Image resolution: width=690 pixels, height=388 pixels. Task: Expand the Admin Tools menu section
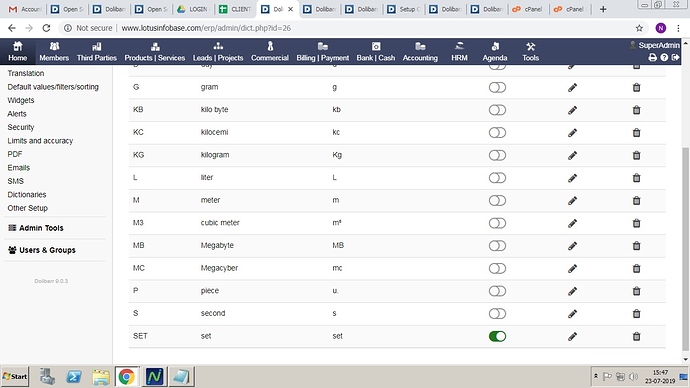point(36,228)
